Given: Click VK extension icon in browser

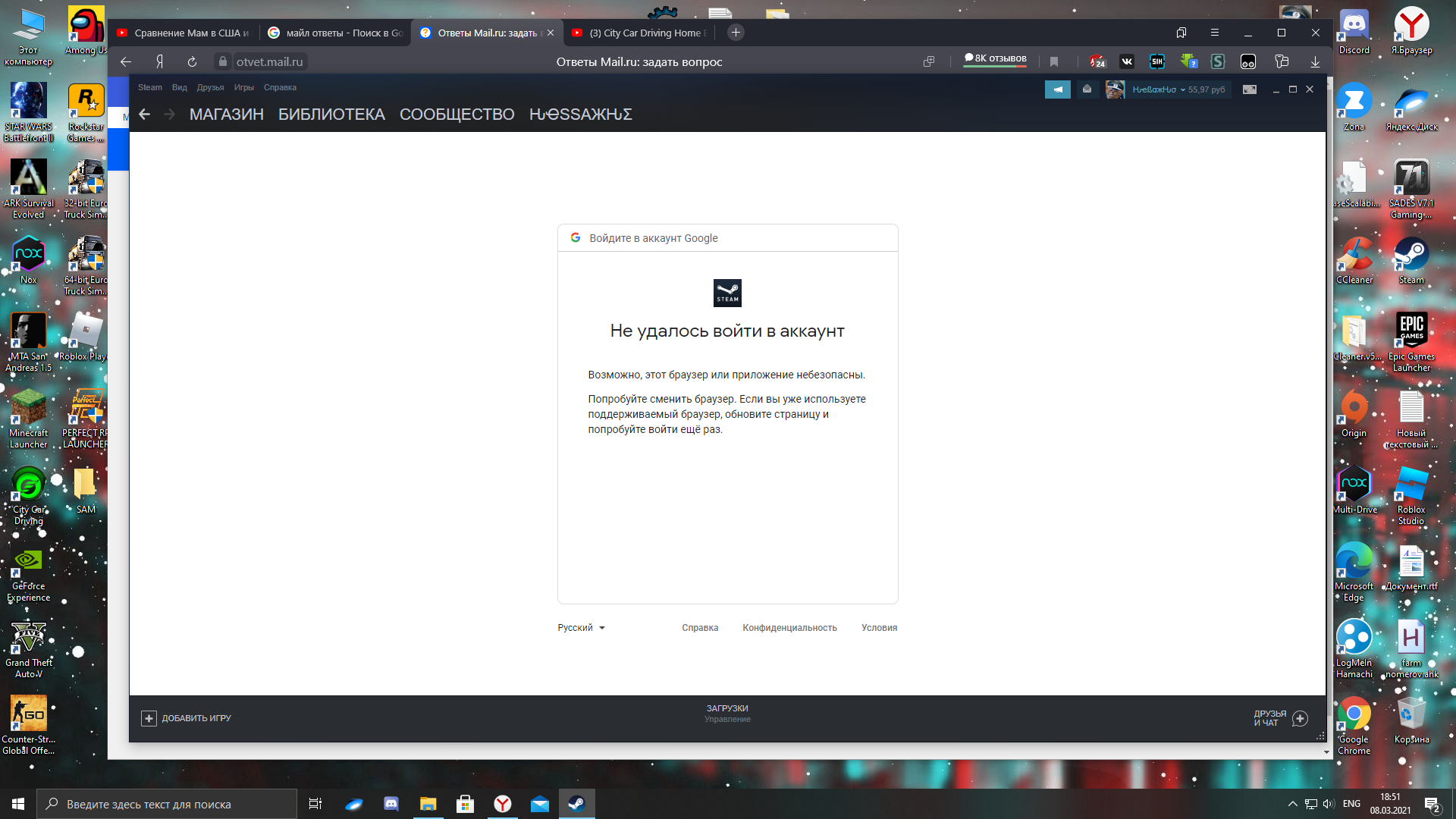Looking at the screenshot, I should click(x=1127, y=61).
